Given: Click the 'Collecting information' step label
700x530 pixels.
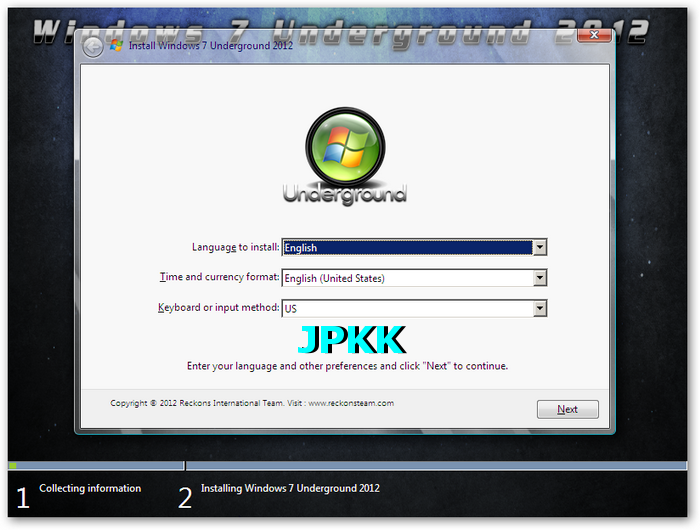Looking at the screenshot, I should [x=90, y=488].
